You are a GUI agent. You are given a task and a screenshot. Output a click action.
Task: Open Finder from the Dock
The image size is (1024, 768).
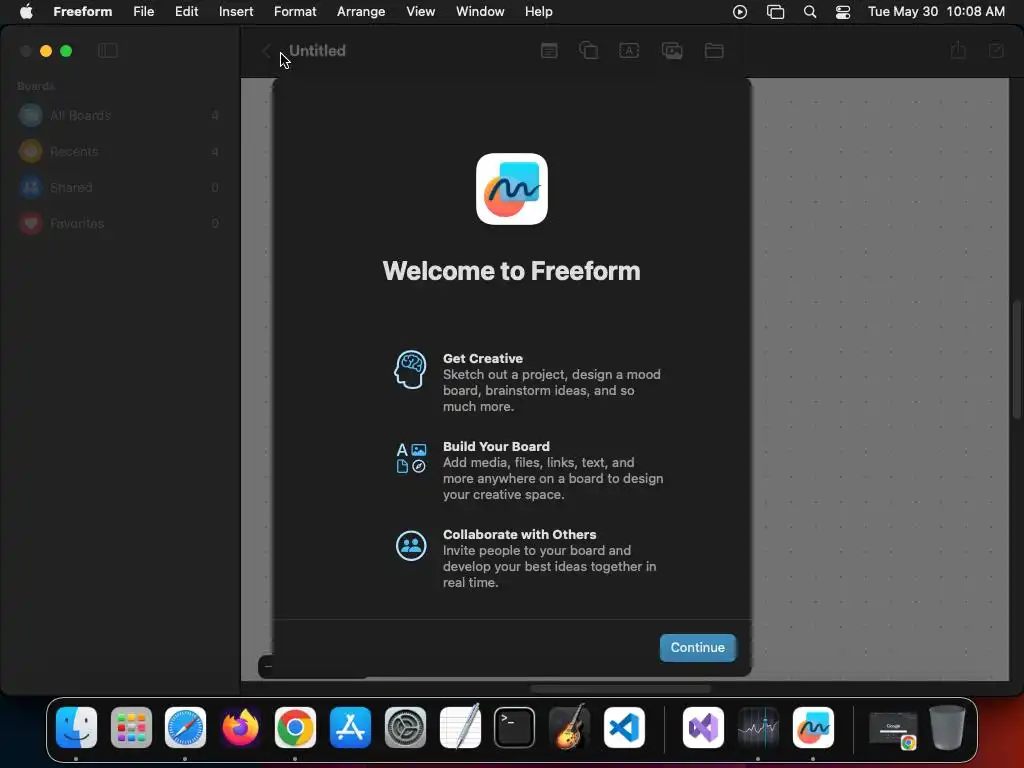coord(76,728)
